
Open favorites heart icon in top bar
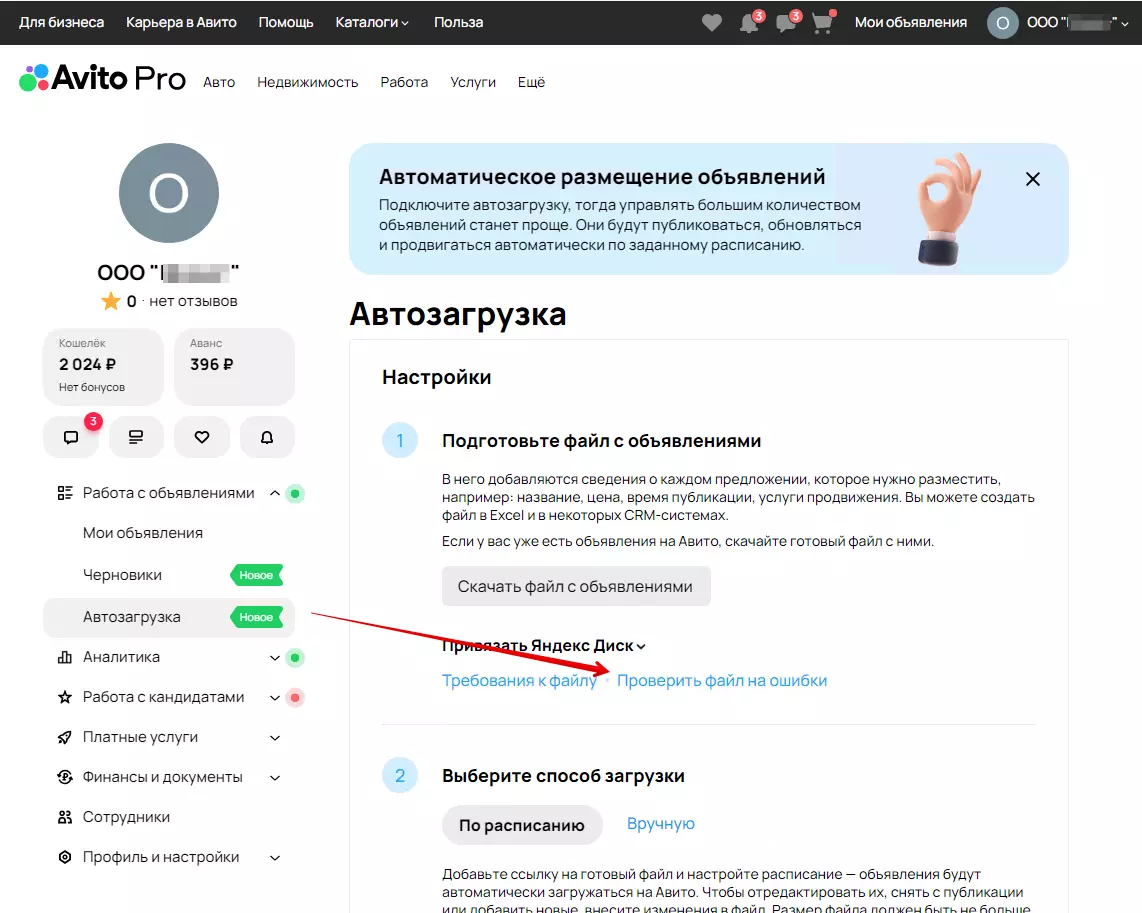tap(712, 23)
